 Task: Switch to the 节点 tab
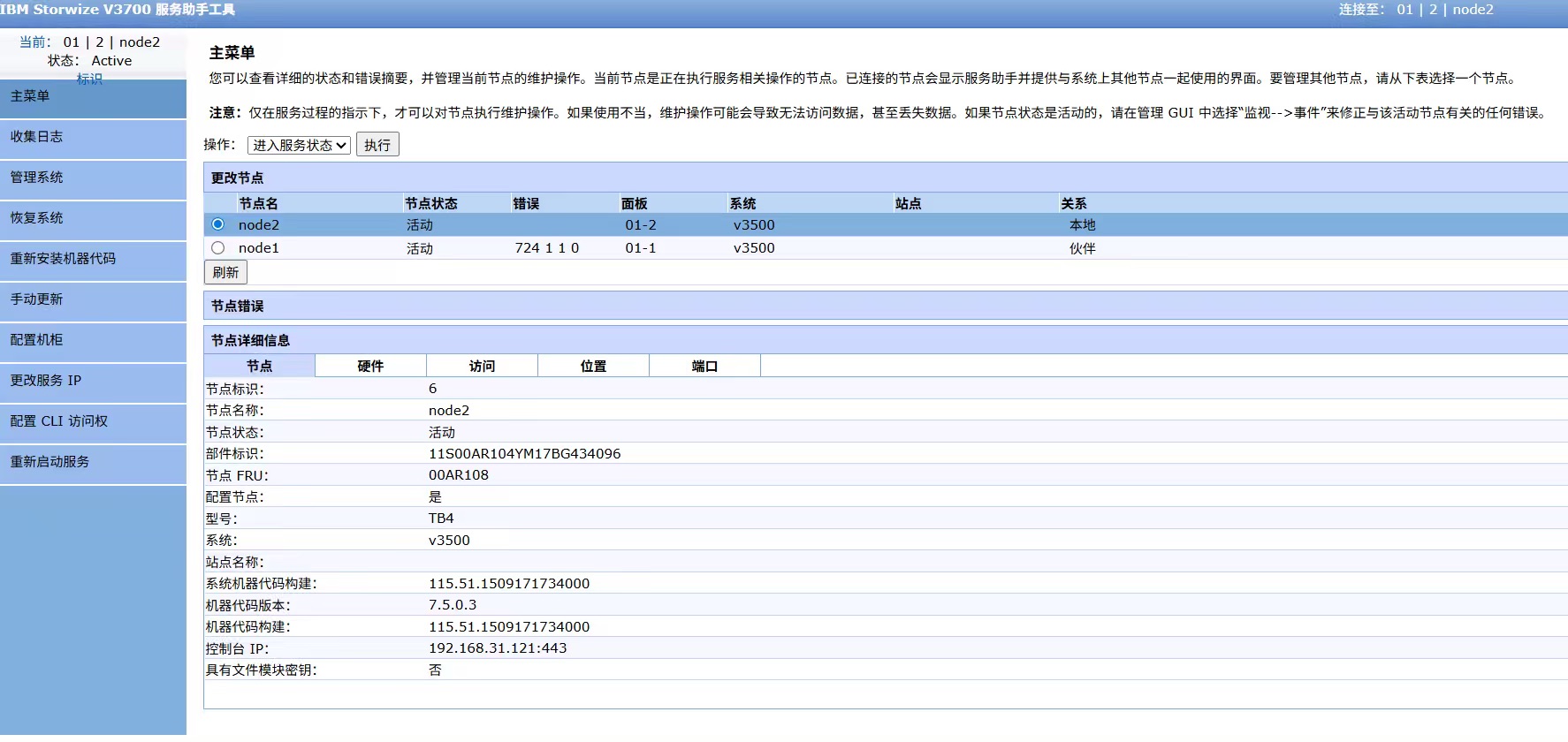pos(259,366)
